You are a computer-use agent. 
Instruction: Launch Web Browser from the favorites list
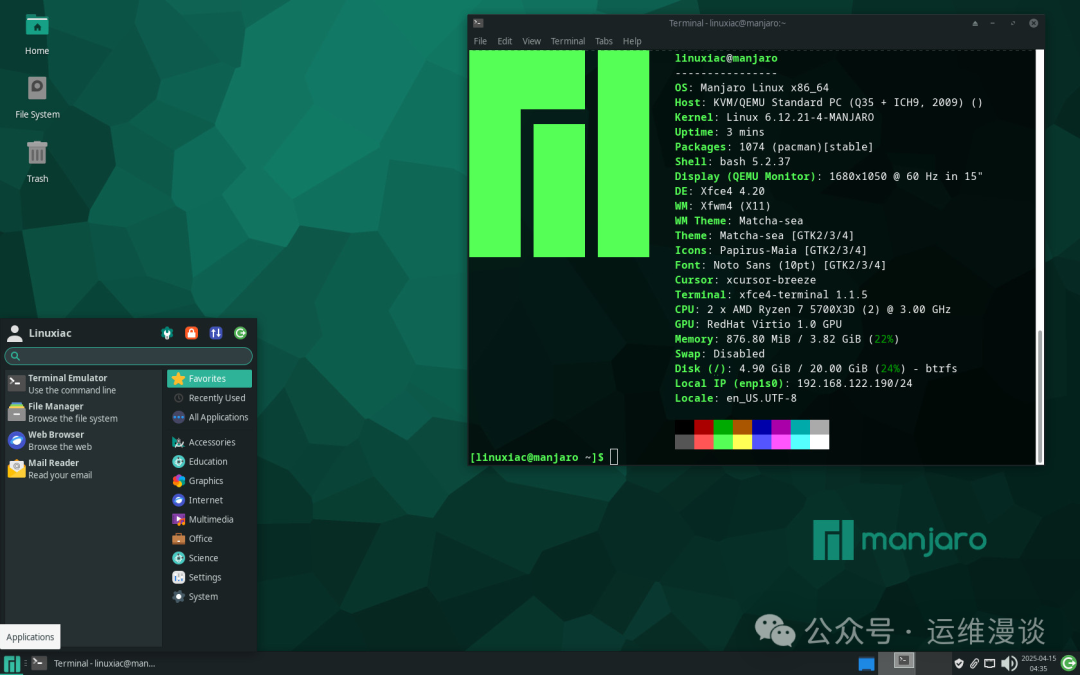pyautogui.click(x=60, y=440)
